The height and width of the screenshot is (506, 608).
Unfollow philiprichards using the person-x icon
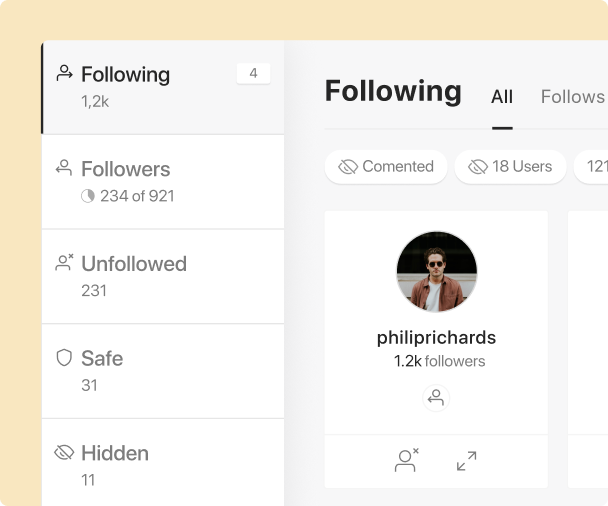click(x=406, y=460)
